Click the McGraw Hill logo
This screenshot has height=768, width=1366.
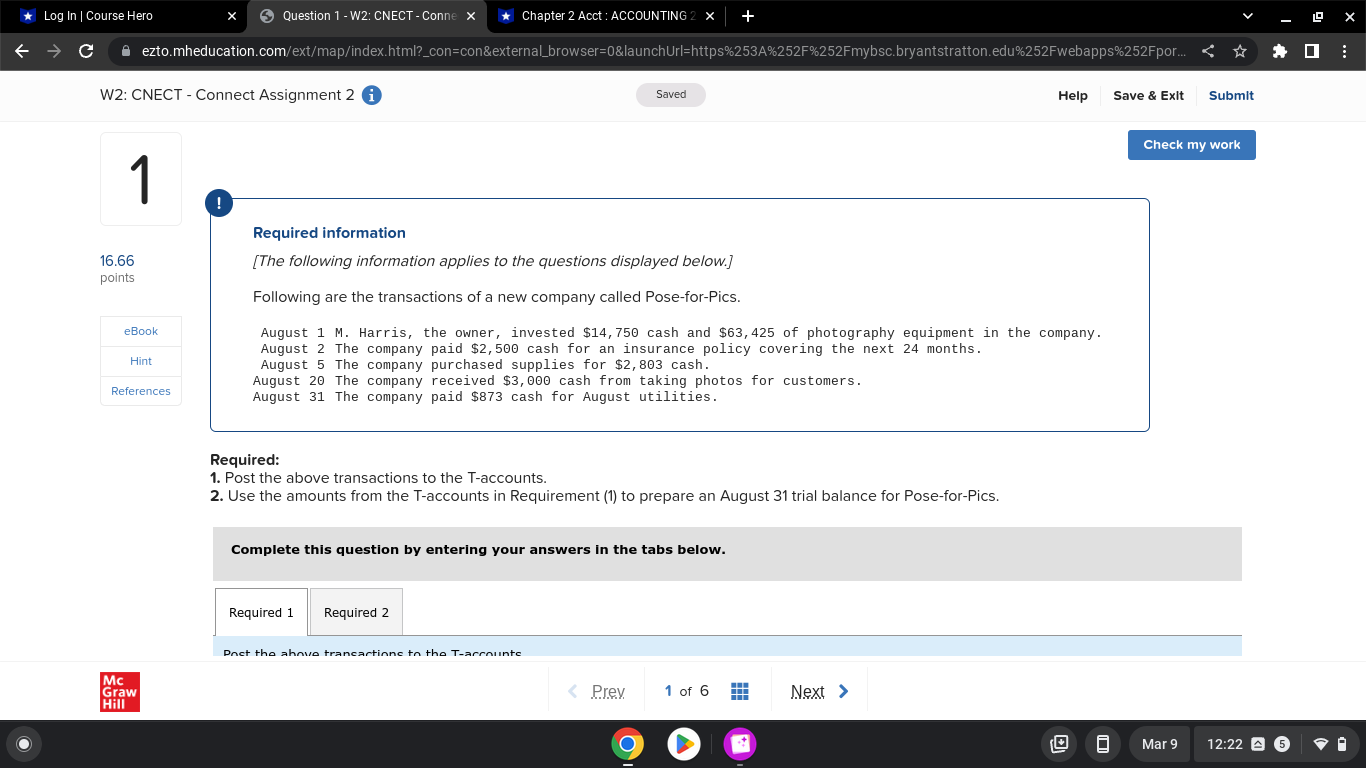(x=120, y=691)
